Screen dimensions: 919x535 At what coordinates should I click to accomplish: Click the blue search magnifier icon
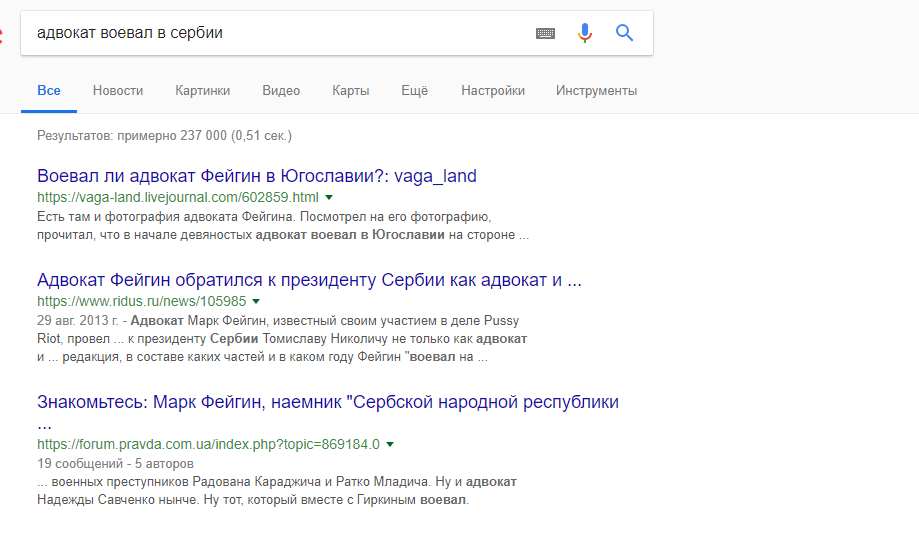click(625, 33)
